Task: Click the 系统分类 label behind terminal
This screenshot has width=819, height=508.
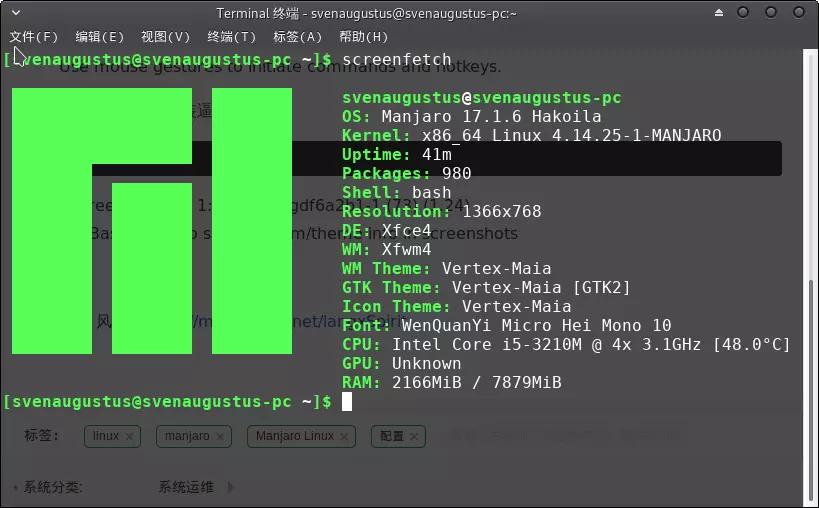Action: click(52, 487)
